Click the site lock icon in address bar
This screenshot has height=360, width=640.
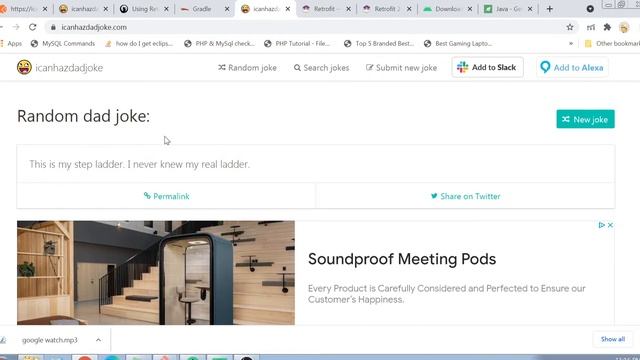pos(53,27)
